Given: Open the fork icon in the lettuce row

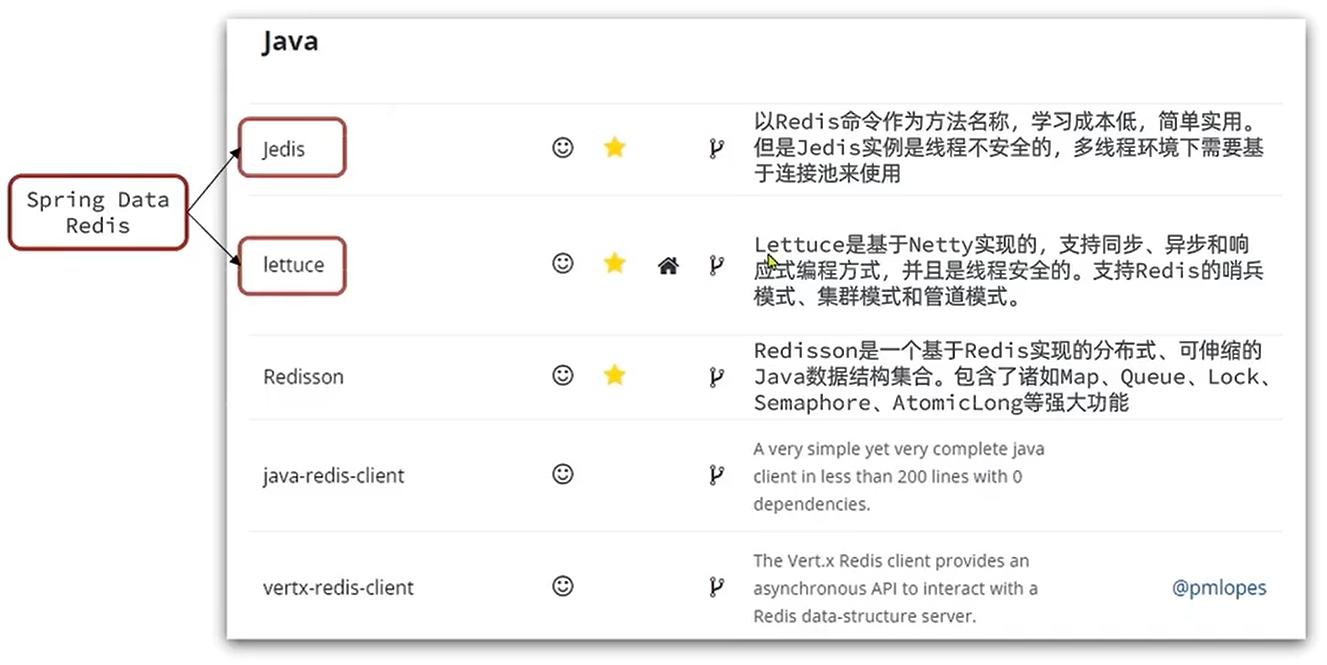Looking at the screenshot, I should pos(716,265).
